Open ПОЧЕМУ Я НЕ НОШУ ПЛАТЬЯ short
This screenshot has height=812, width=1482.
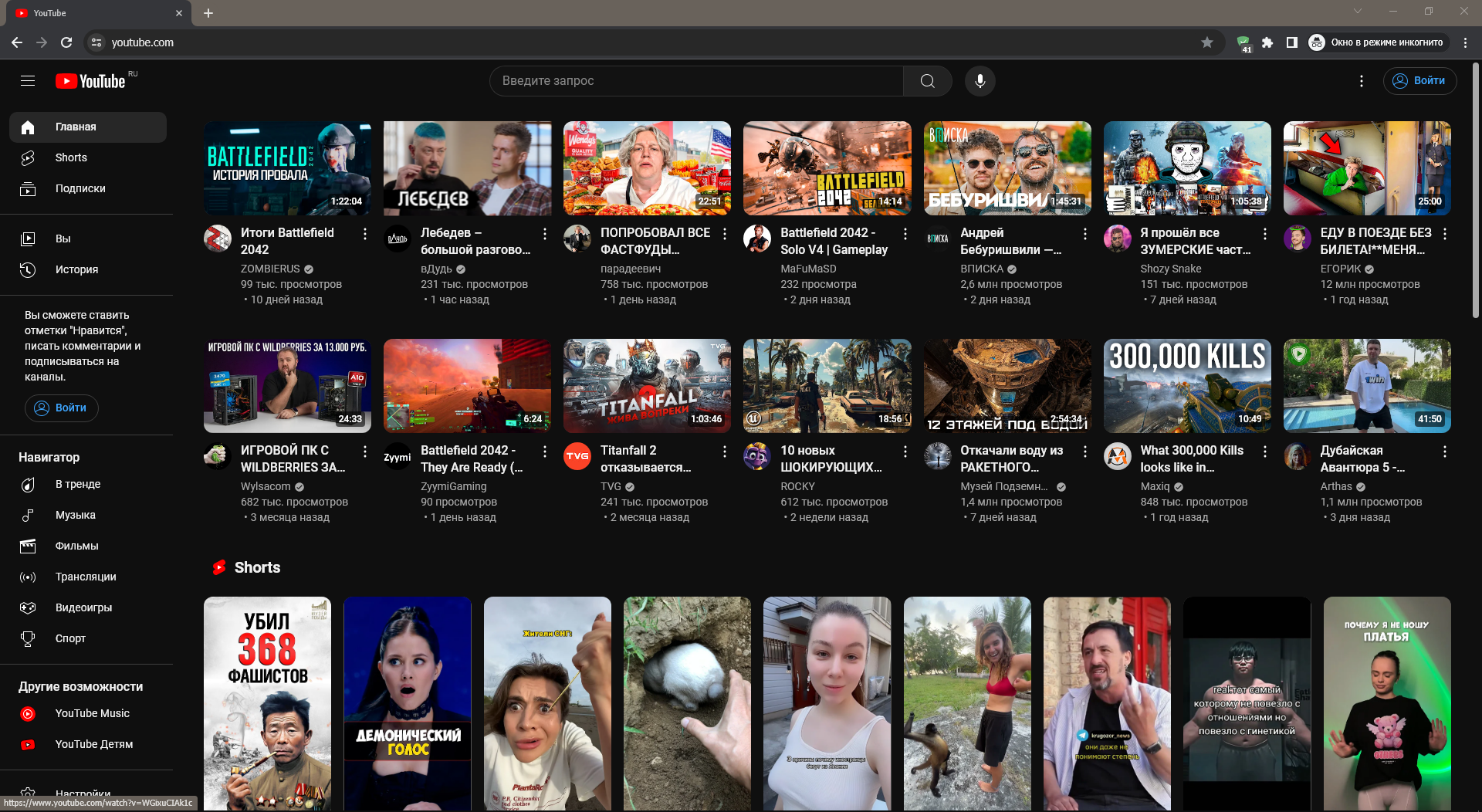(1387, 704)
